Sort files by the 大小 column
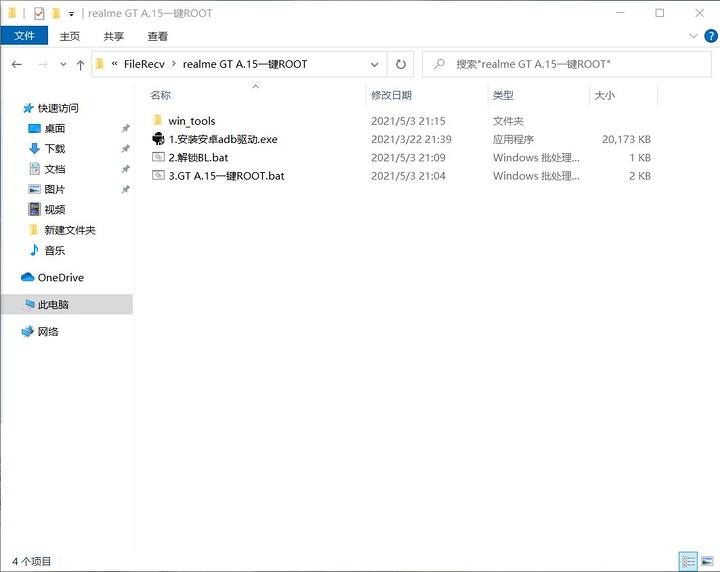The width and height of the screenshot is (720, 572). [x=604, y=95]
